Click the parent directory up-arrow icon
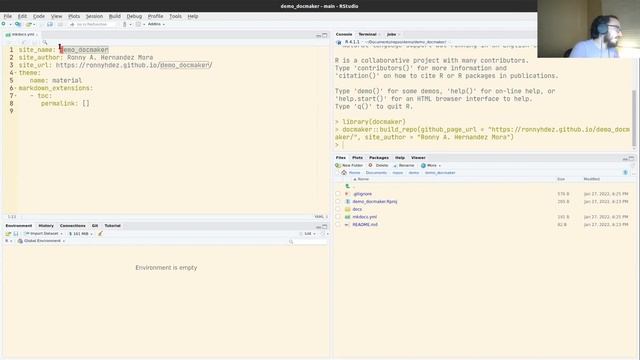Viewport: 640px width, 360px height. point(348,186)
